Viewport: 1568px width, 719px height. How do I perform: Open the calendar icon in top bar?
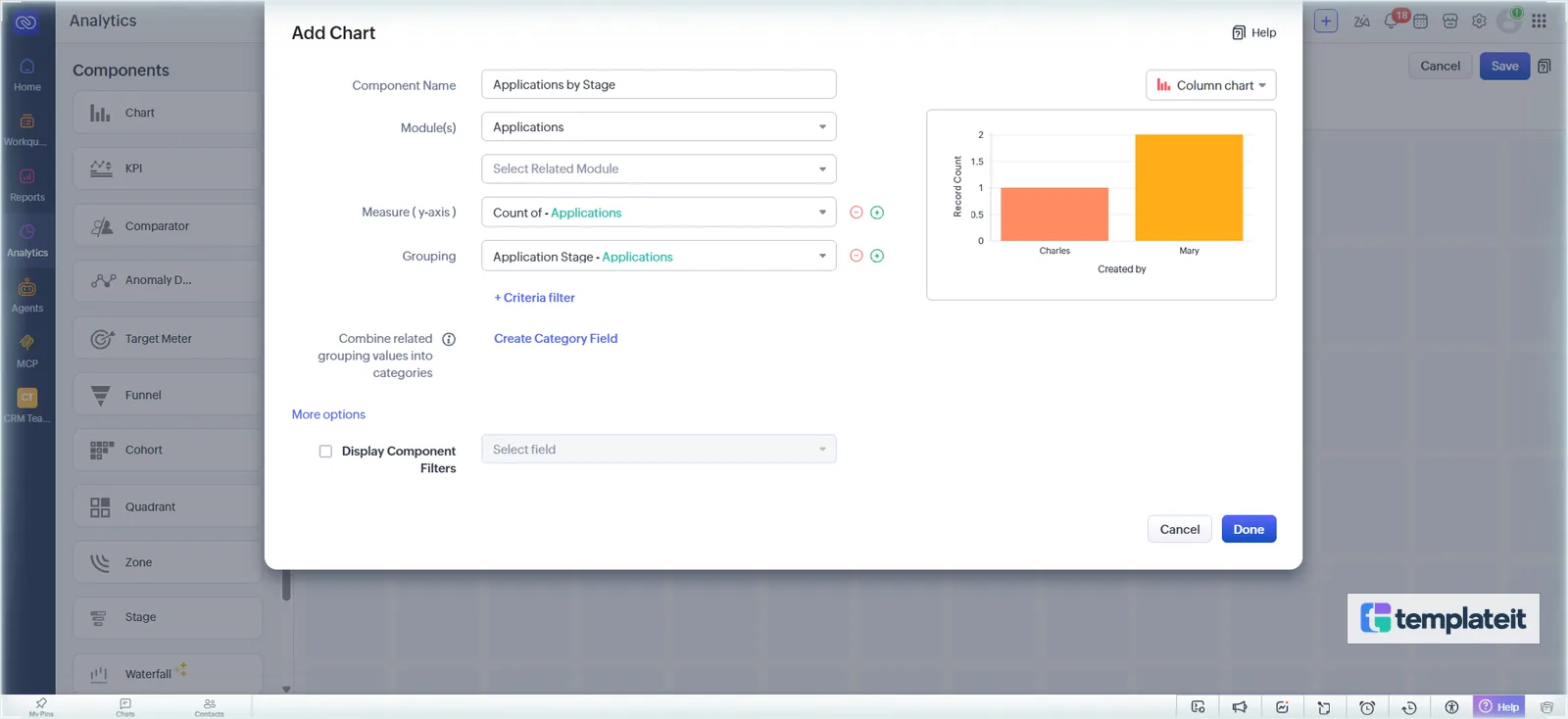1421,21
